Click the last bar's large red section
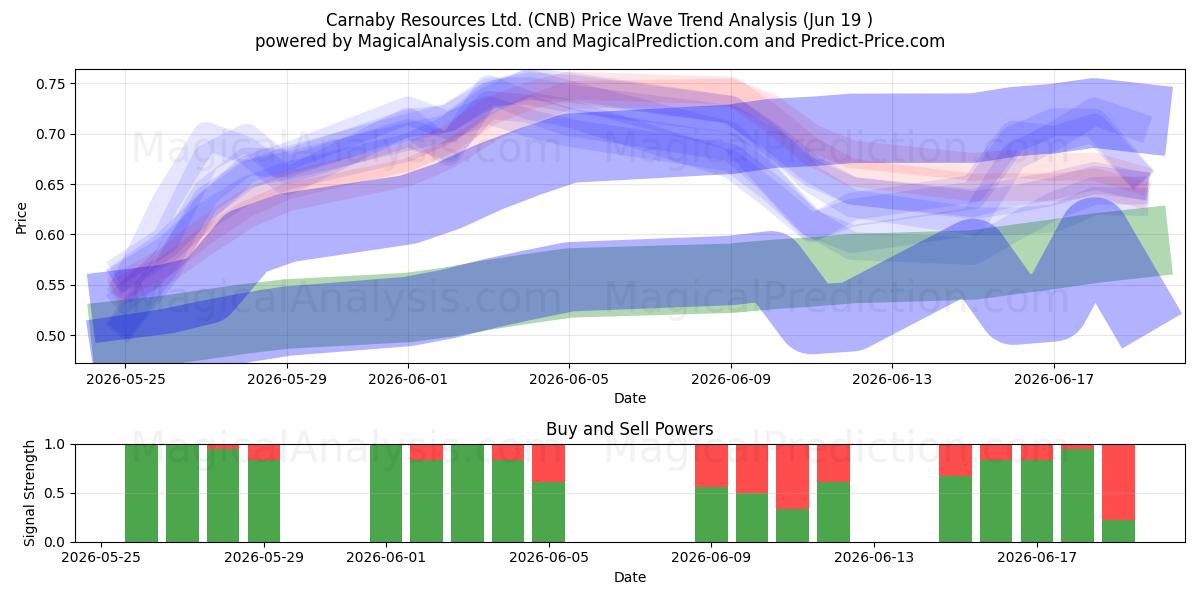 (x=1118, y=482)
